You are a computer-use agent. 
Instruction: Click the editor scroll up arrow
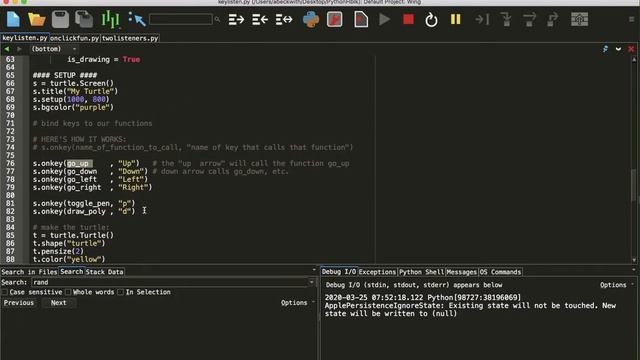634,60
